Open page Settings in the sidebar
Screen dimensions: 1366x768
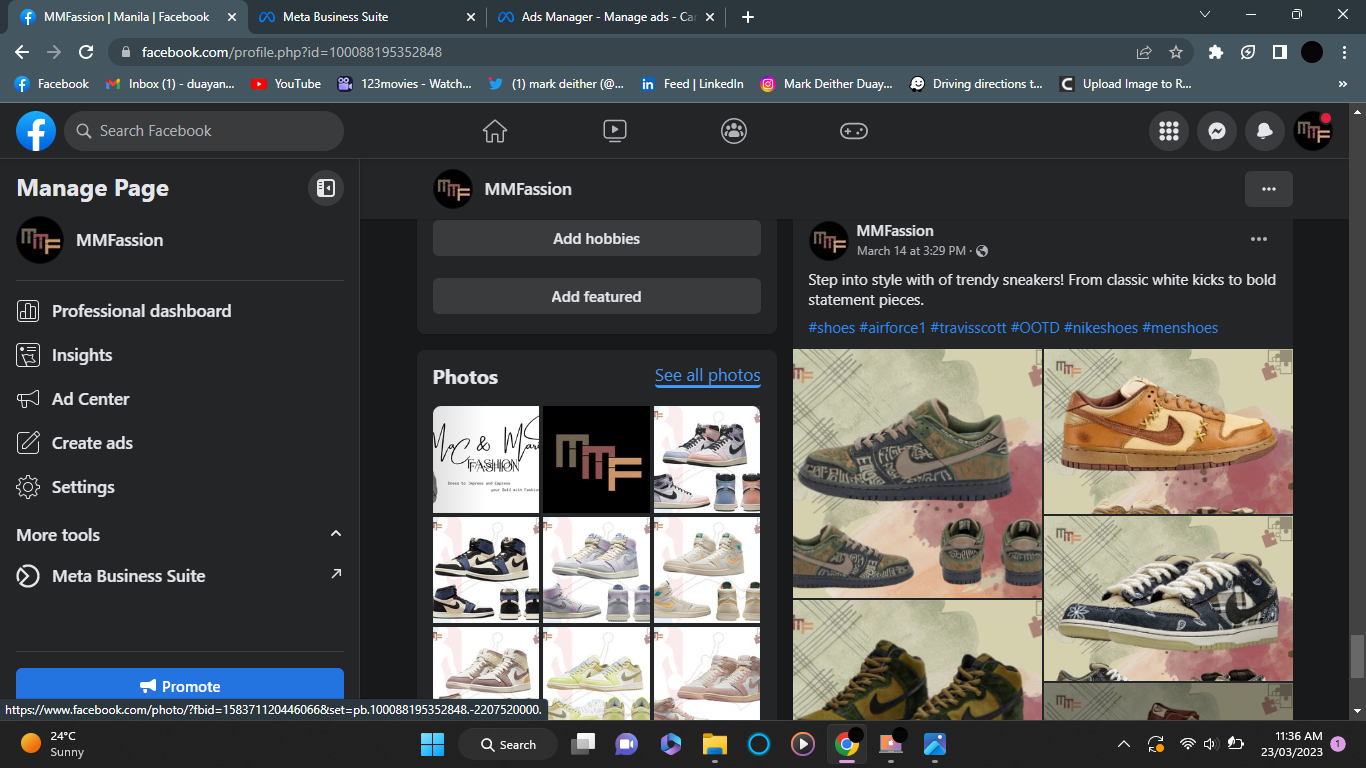[180, 487]
